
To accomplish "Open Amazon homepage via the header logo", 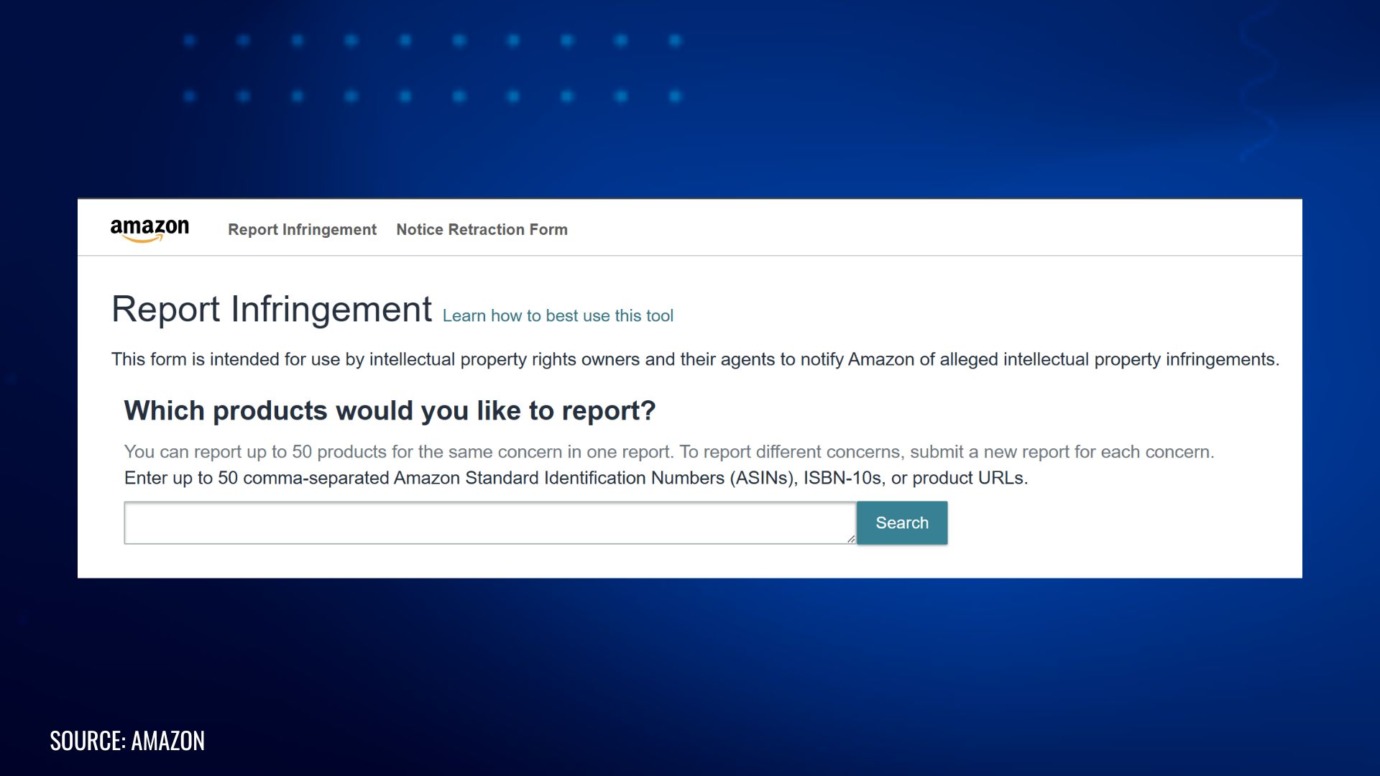I will tap(149, 227).
